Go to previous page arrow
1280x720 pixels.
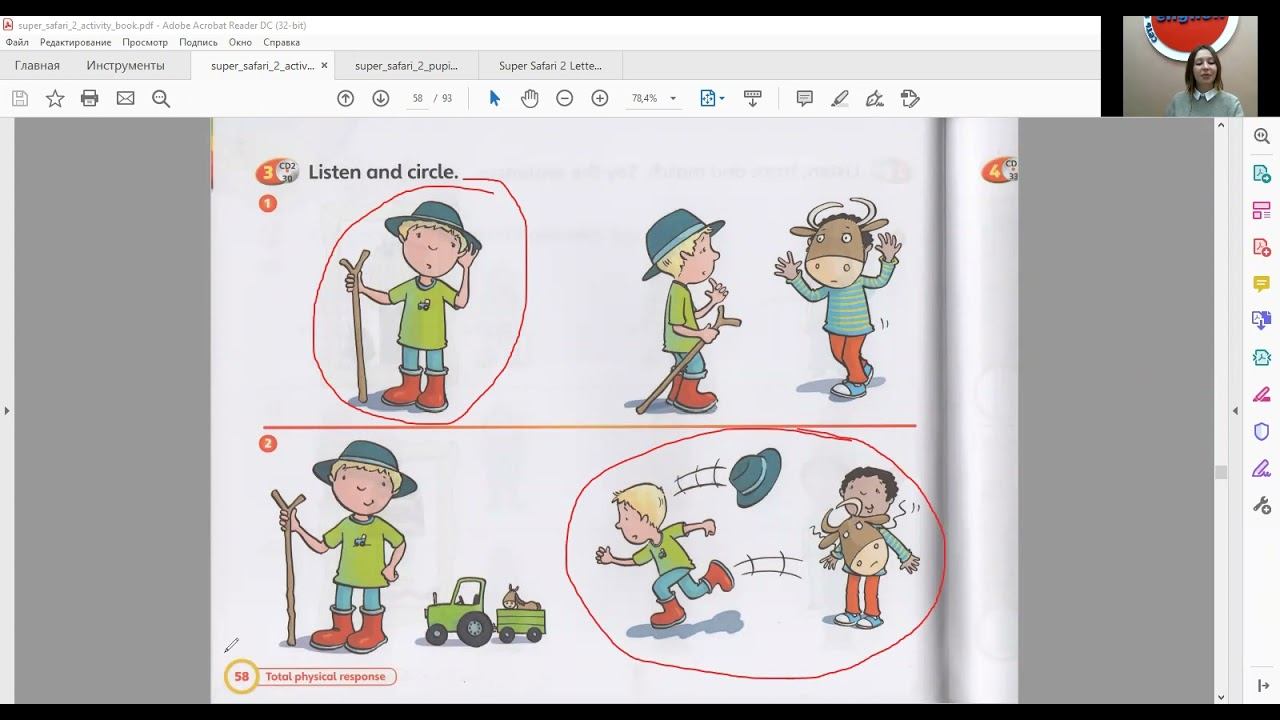[x=345, y=98]
